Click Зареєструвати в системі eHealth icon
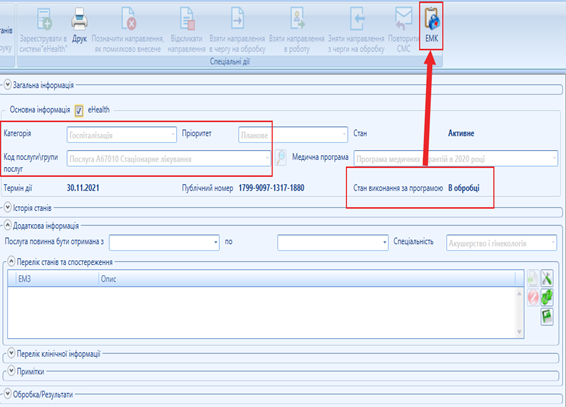566x407 pixels. tap(44, 19)
